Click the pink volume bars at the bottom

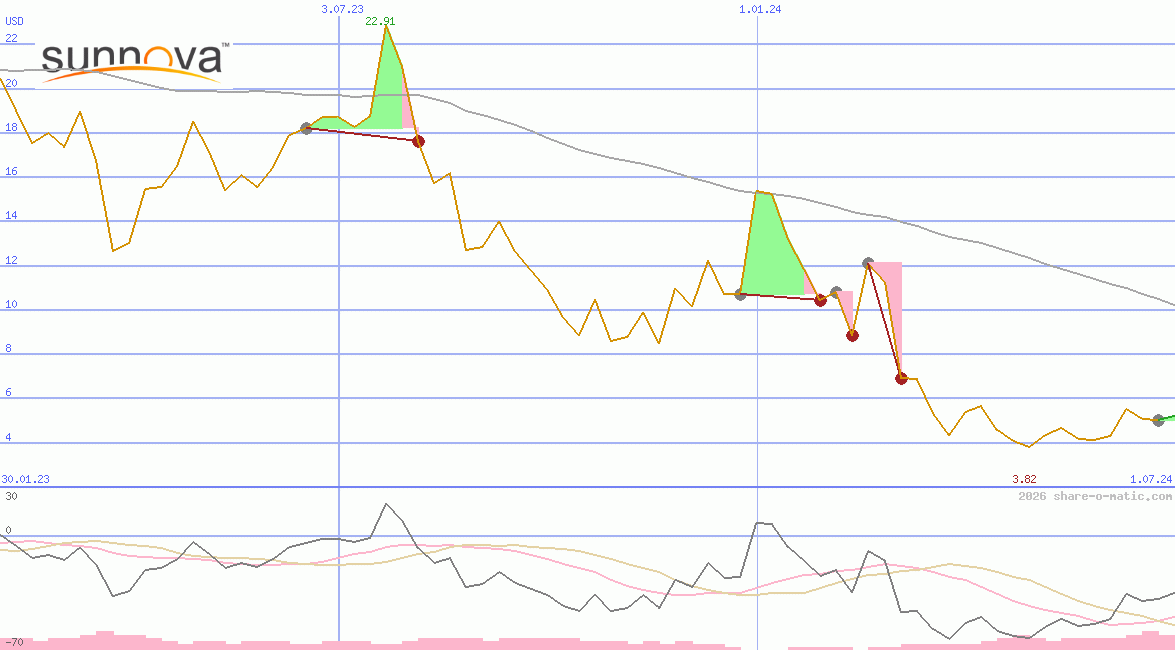(x=500, y=644)
